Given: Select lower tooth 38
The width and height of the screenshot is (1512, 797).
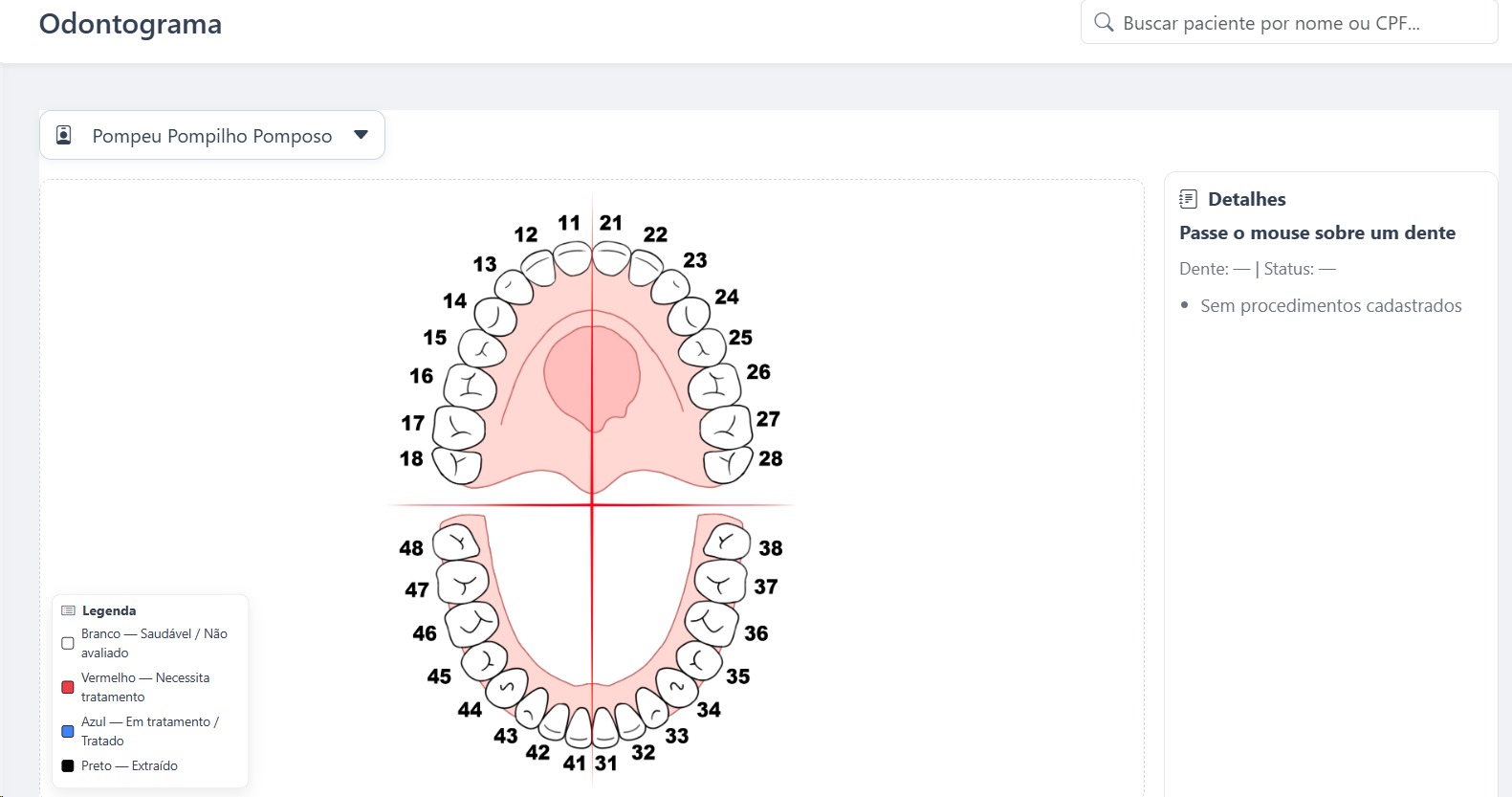Looking at the screenshot, I should point(727,542).
